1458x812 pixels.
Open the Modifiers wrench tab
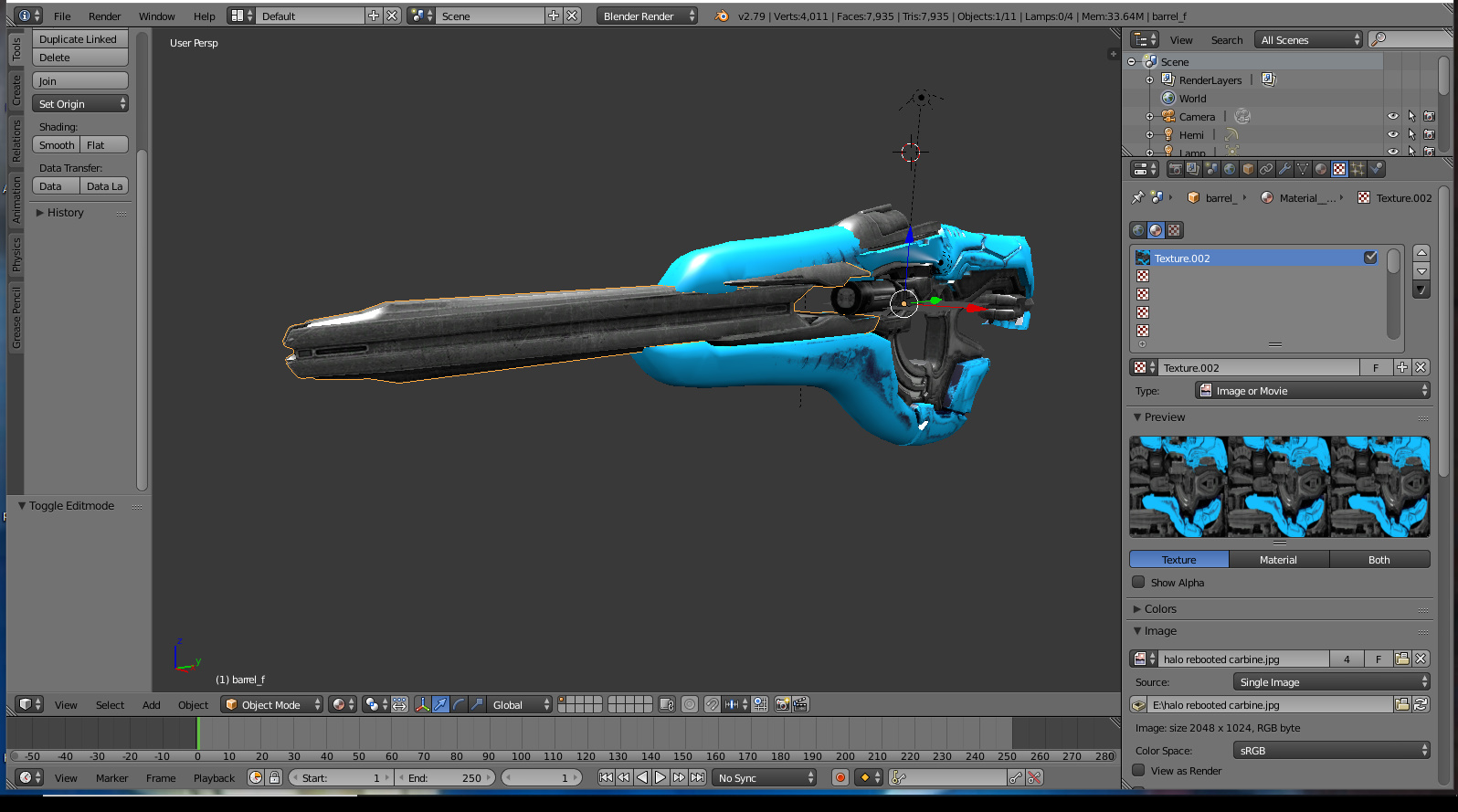point(1284,169)
